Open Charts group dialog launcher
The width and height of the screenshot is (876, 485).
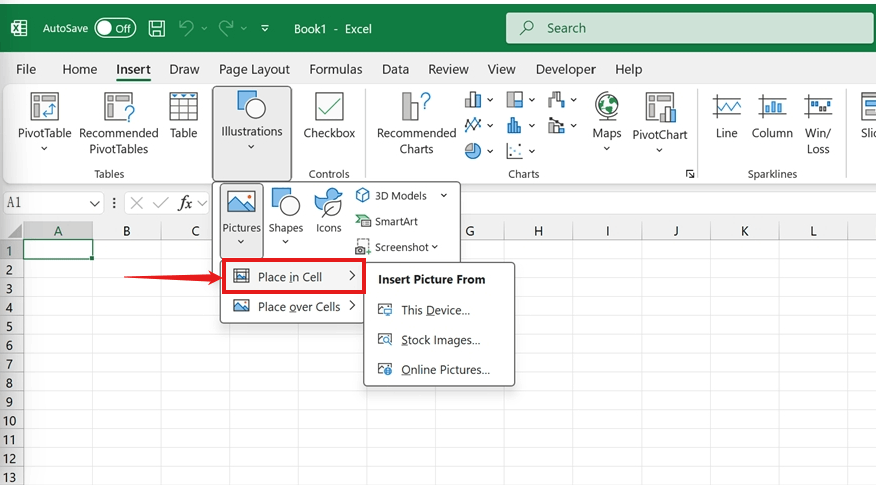[x=690, y=174]
